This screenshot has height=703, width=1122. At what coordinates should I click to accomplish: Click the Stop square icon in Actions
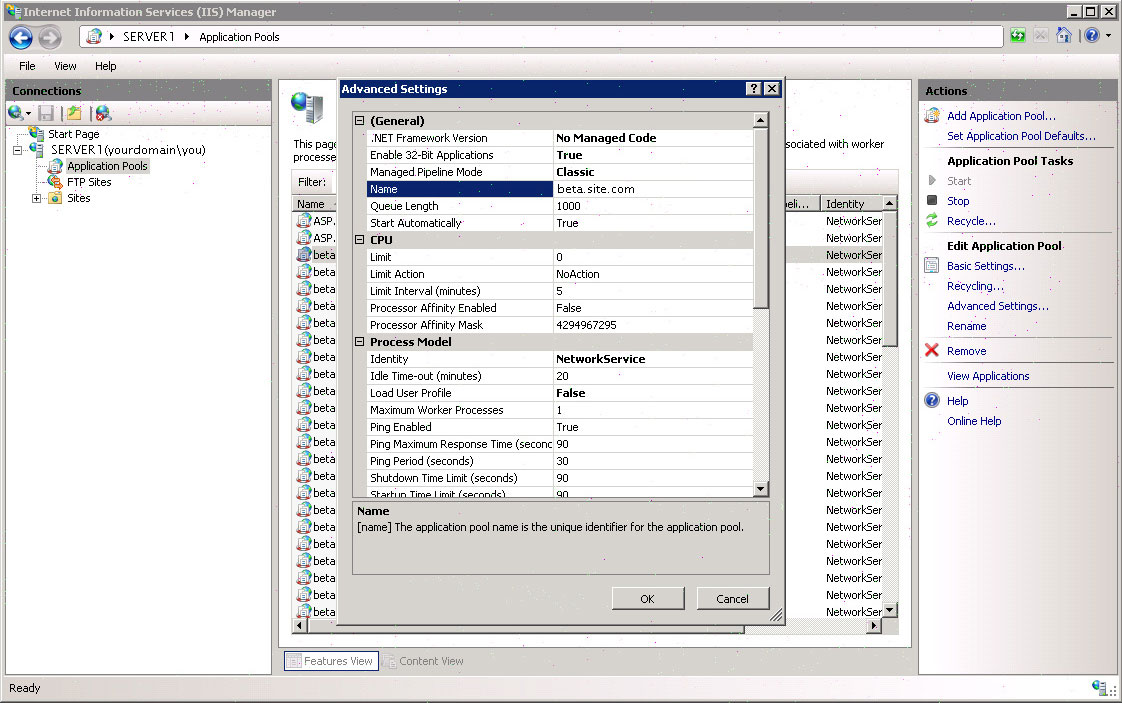click(932, 200)
